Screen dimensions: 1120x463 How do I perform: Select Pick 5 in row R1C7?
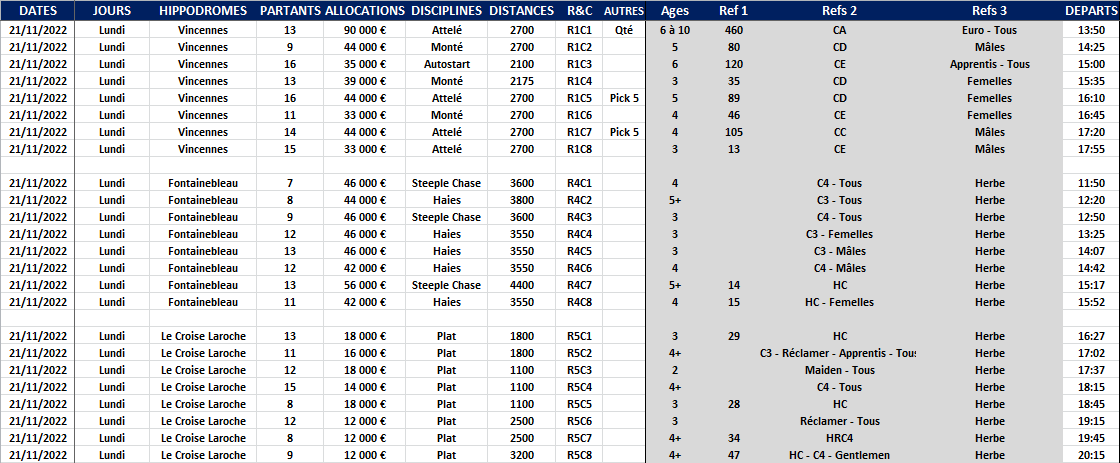coord(624,132)
